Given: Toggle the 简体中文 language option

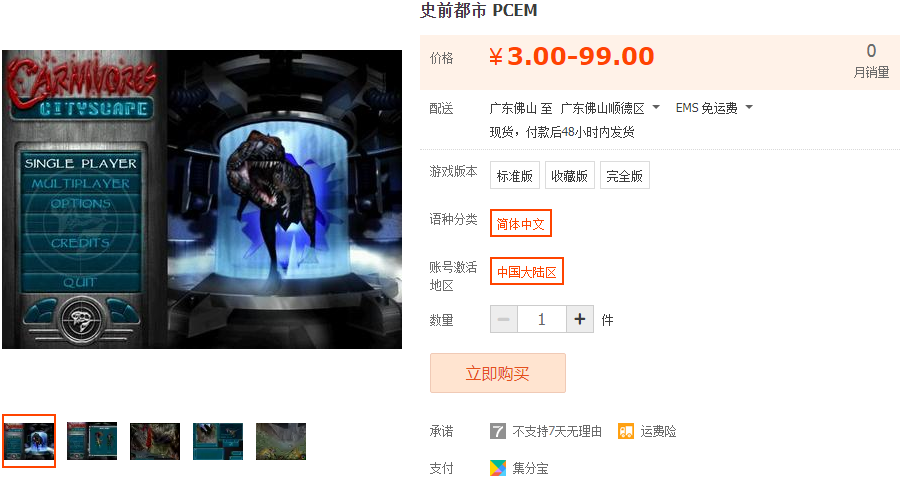Looking at the screenshot, I should 521,223.
